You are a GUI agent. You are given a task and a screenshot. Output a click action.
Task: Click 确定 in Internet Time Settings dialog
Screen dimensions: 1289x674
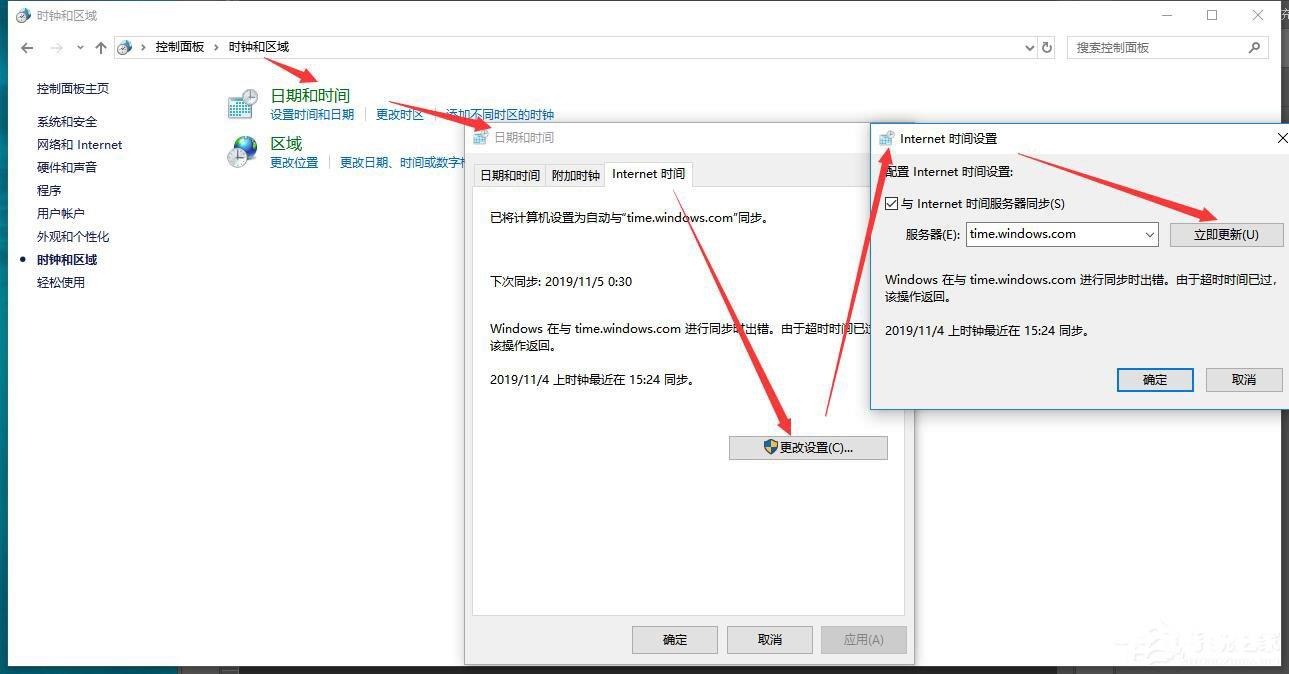[1155, 379]
